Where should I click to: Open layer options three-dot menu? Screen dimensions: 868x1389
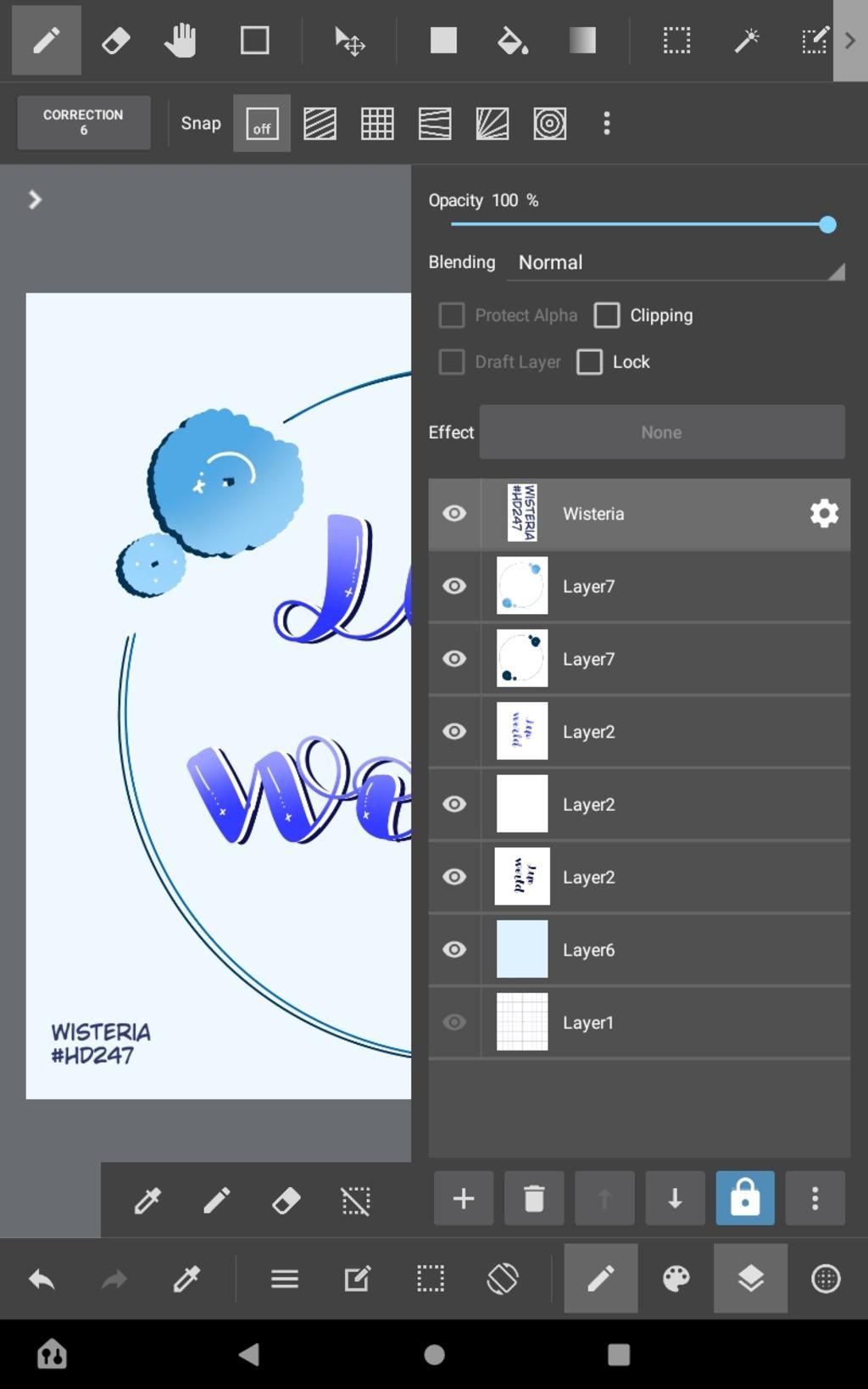coord(815,1198)
